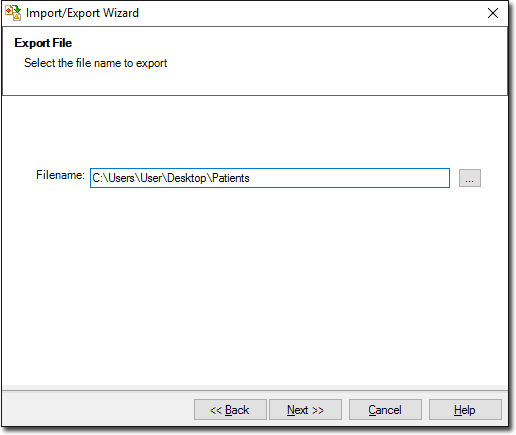Cancel the export wizard
The image size is (516, 435).
[385, 410]
